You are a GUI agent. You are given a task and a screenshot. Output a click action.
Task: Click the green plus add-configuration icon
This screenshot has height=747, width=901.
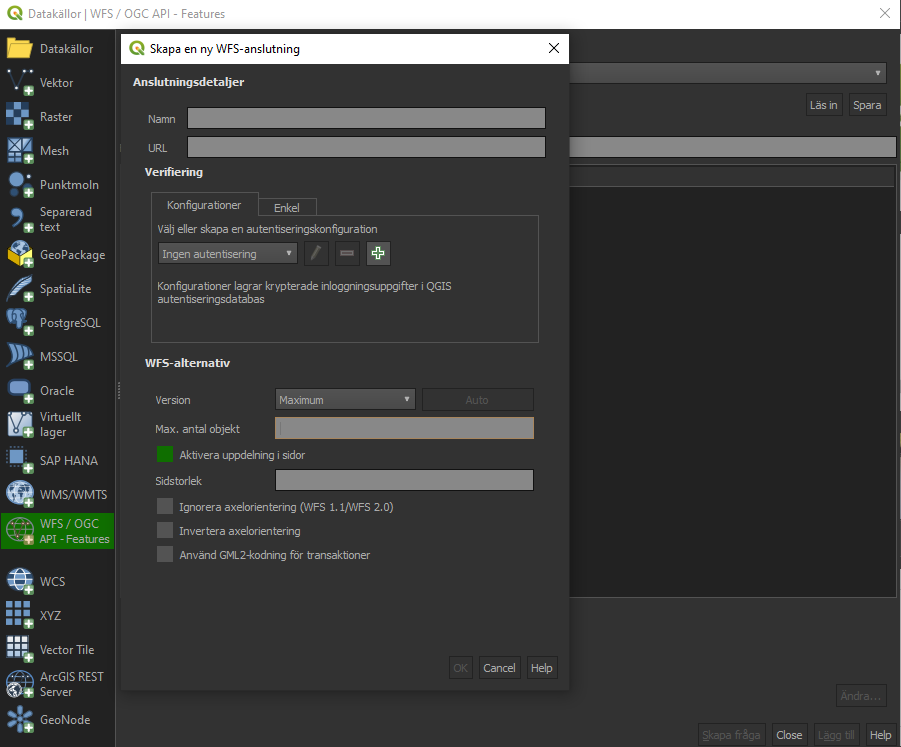(x=378, y=253)
